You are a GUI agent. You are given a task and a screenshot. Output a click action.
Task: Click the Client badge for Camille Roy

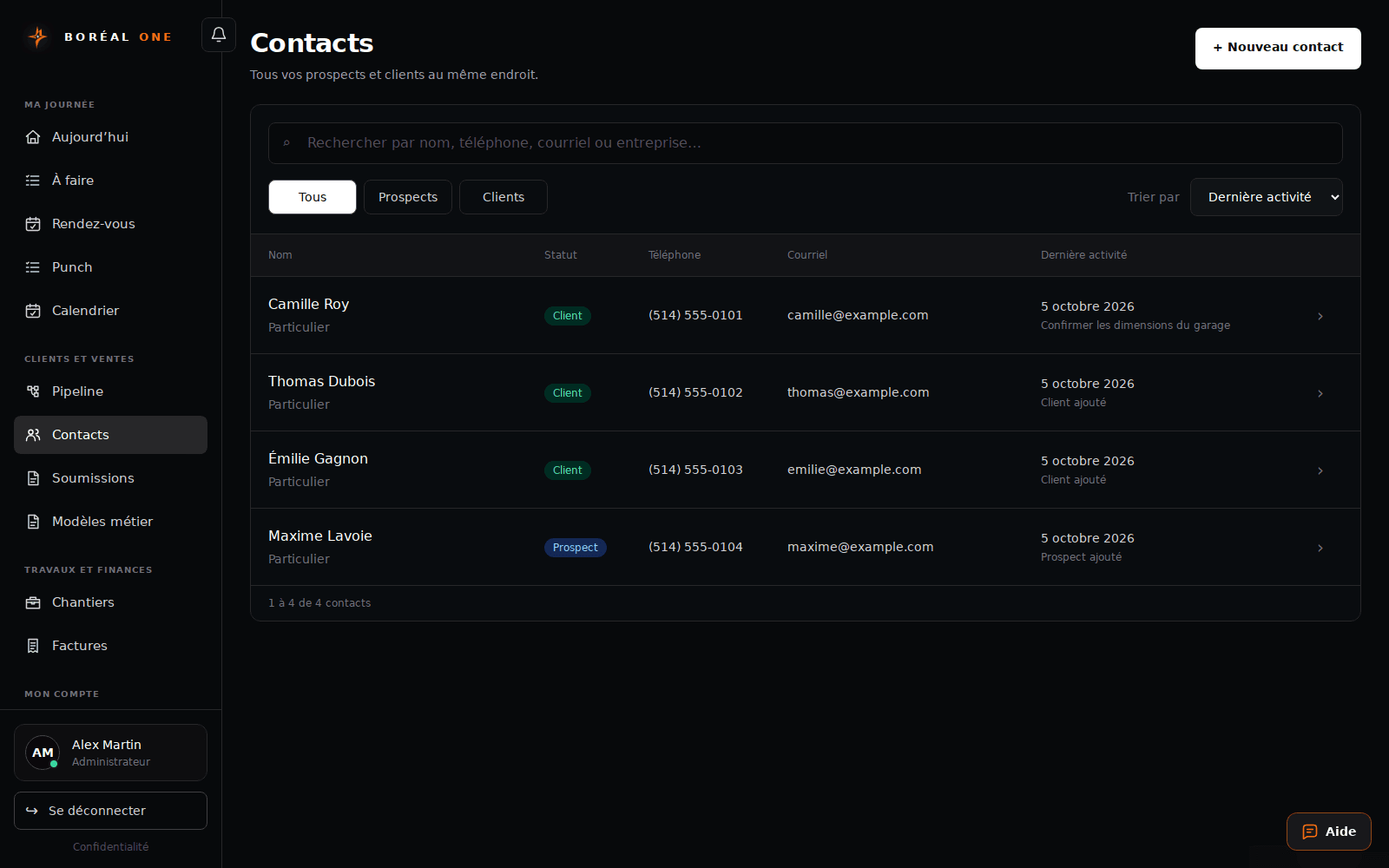tap(568, 316)
